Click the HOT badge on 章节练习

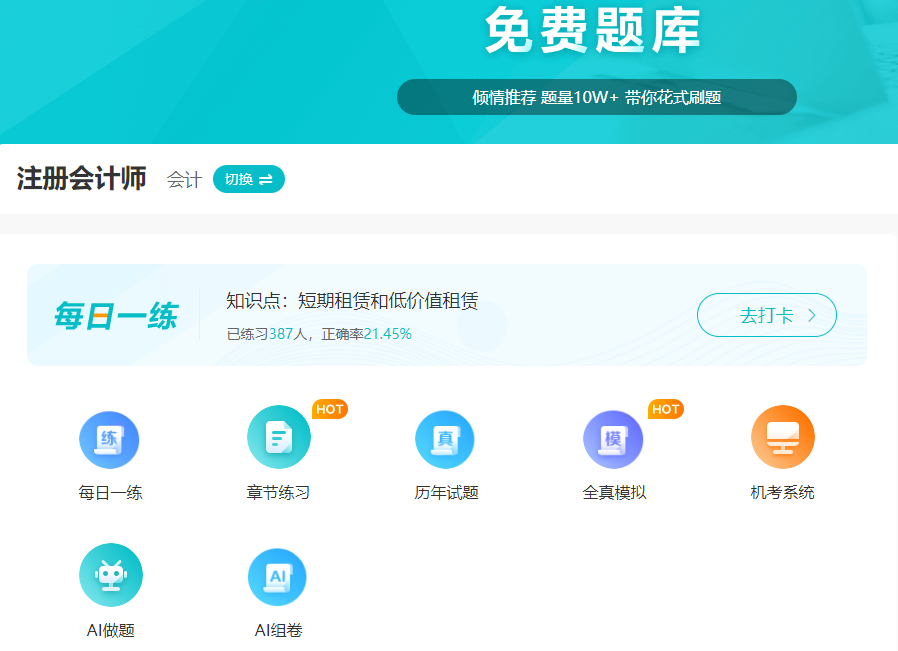(330, 409)
